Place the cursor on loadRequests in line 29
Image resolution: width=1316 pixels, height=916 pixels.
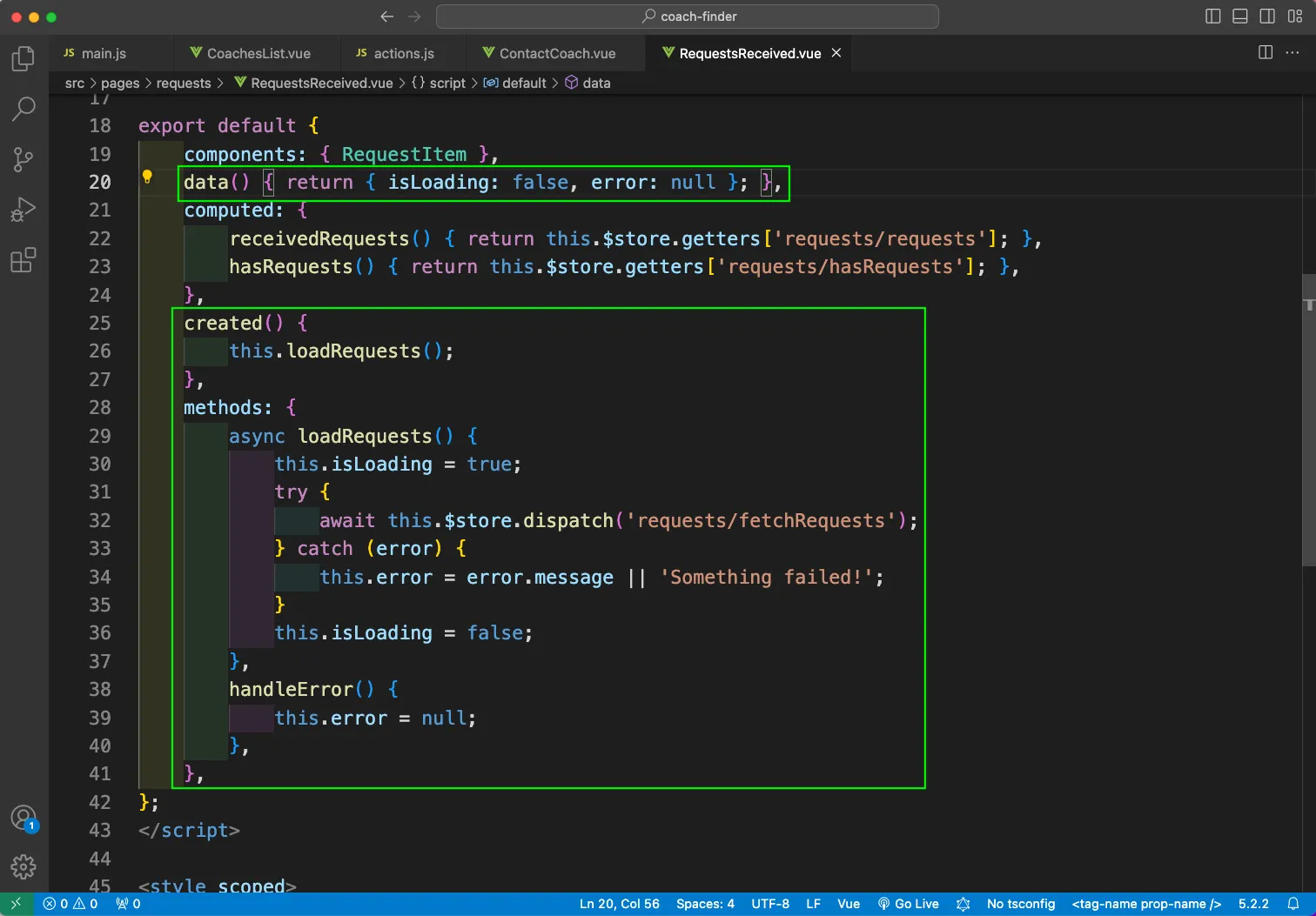click(x=365, y=436)
